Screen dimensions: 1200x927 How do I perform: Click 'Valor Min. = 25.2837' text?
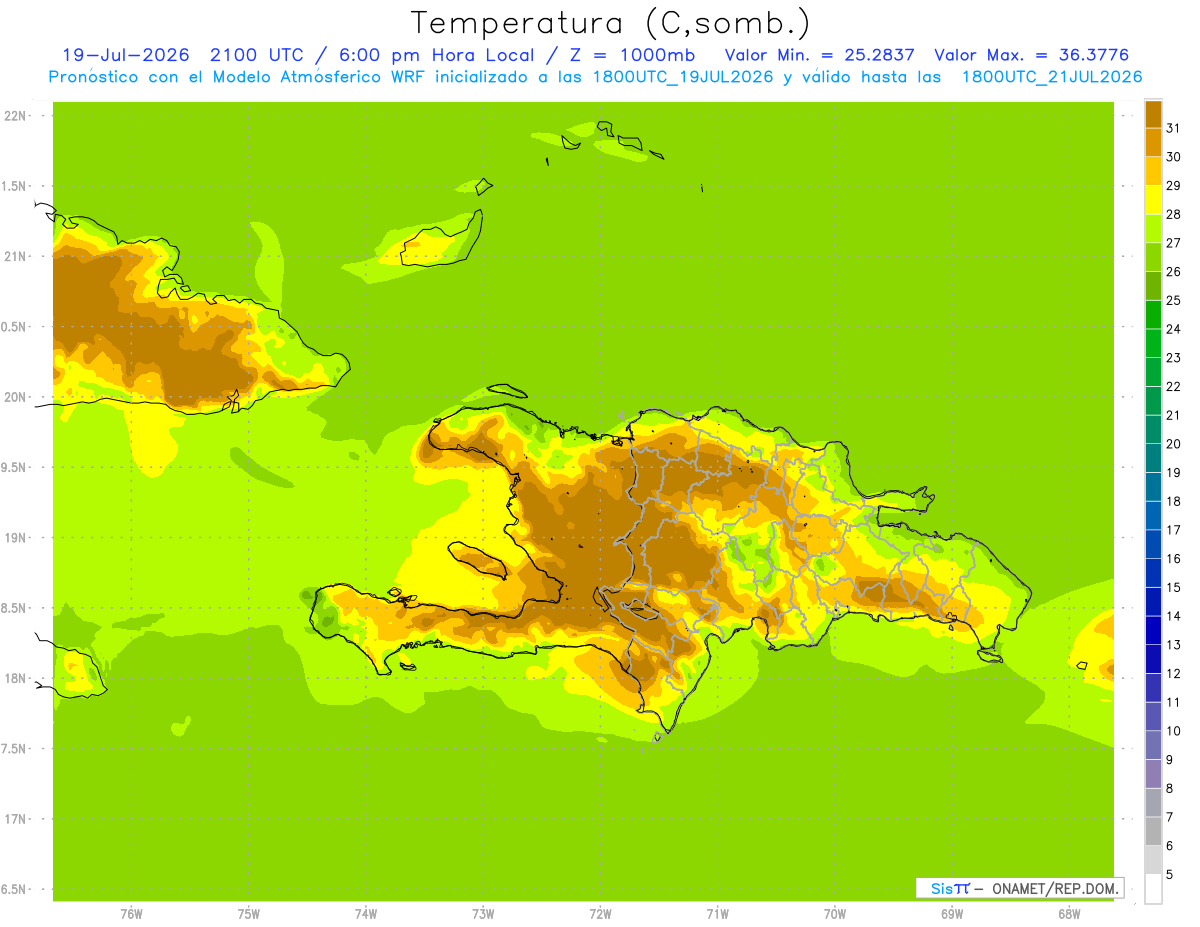(819, 55)
